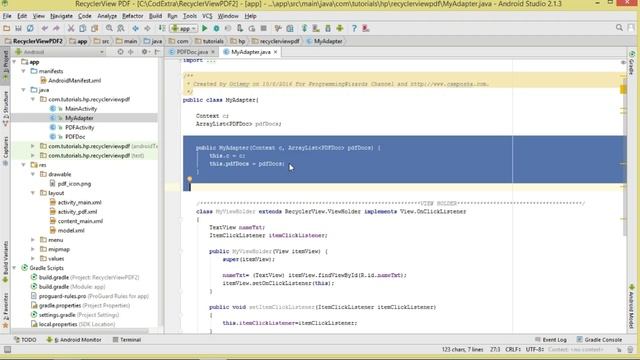This screenshot has width=640, height=360.
Task: Toggle tool window buttons icon in status bar
Action: [7, 350]
